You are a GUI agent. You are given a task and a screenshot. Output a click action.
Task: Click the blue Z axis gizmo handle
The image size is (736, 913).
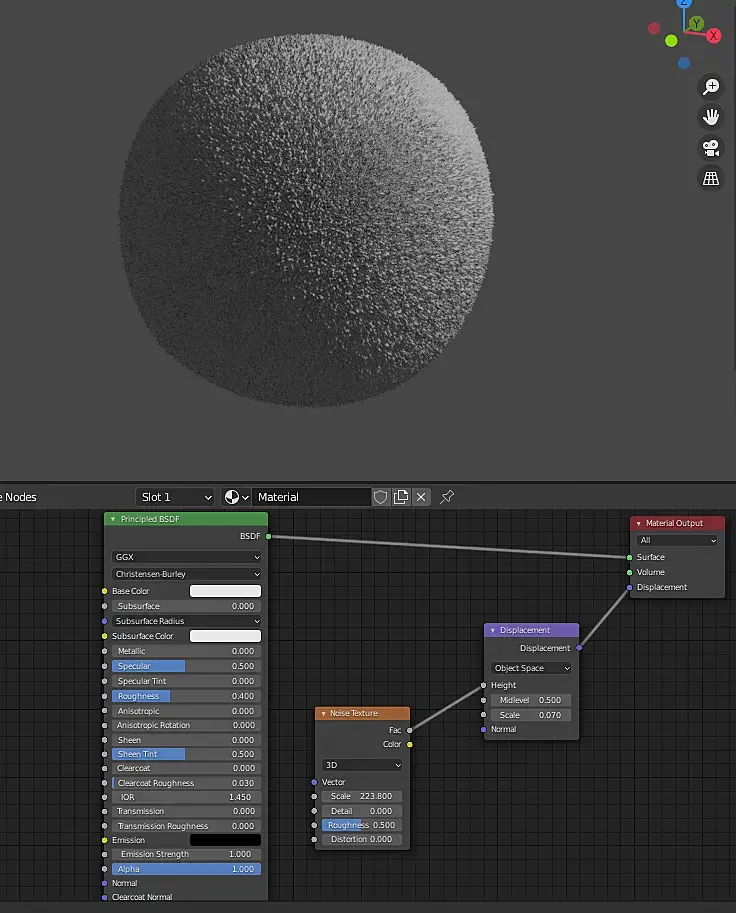point(684,3)
